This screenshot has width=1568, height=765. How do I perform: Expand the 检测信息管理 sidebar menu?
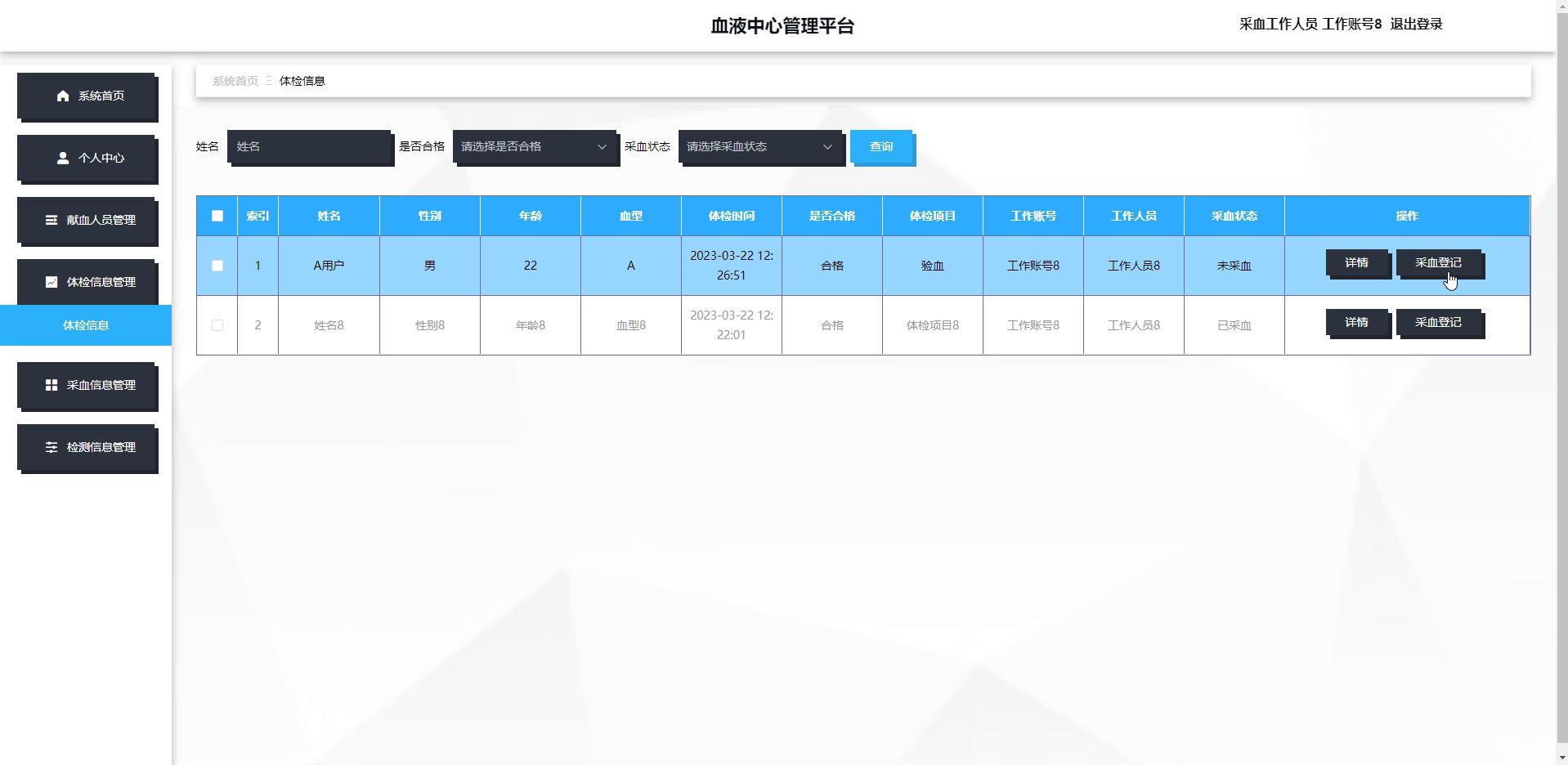click(86, 447)
